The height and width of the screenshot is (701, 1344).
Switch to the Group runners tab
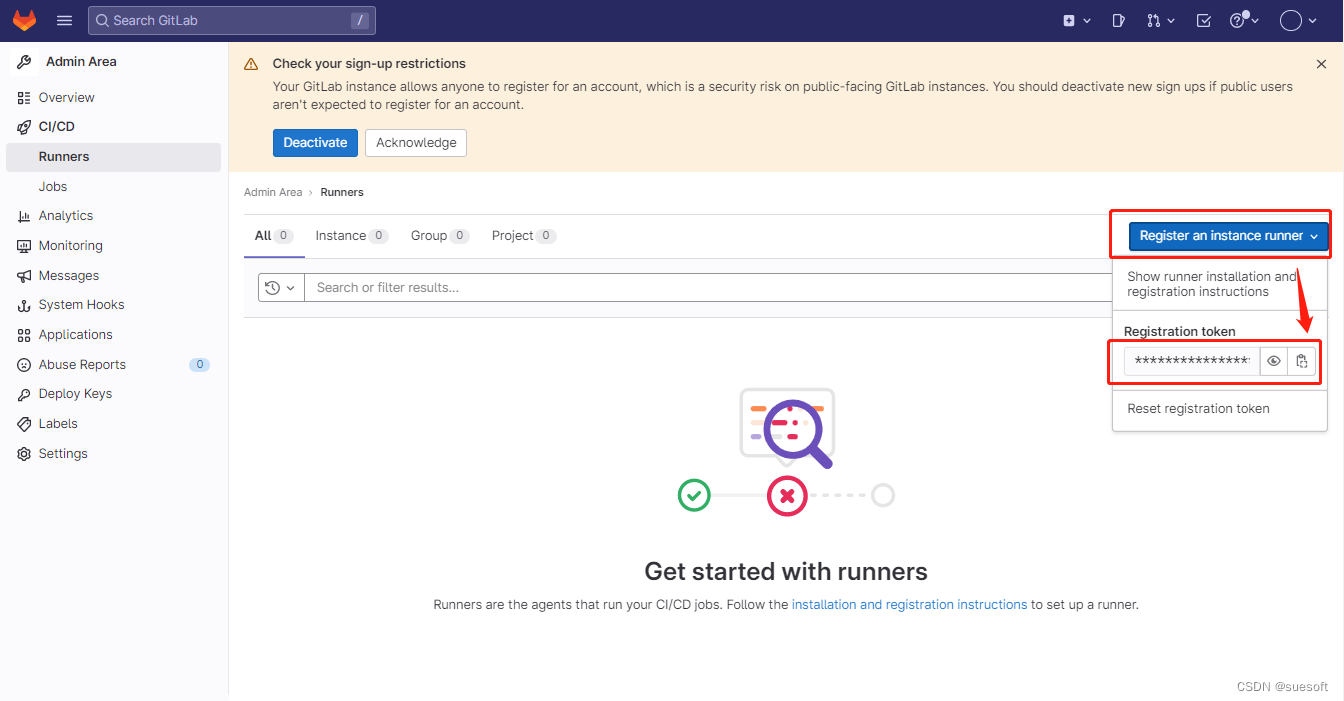coord(440,236)
